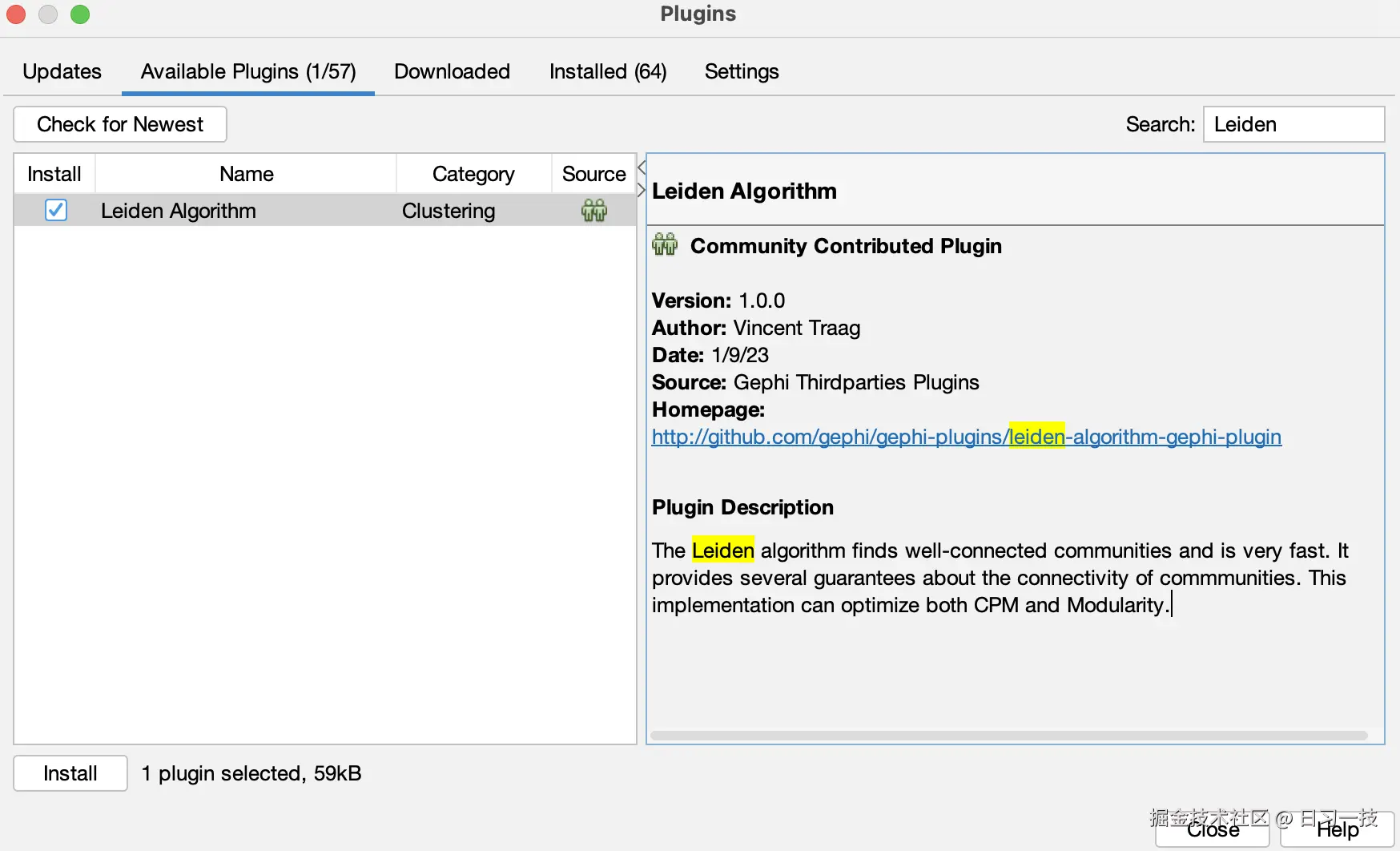Open the leiden-algorithm-gephi-plugin GitHub link
The width and height of the screenshot is (1400, 851).
coord(965,438)
